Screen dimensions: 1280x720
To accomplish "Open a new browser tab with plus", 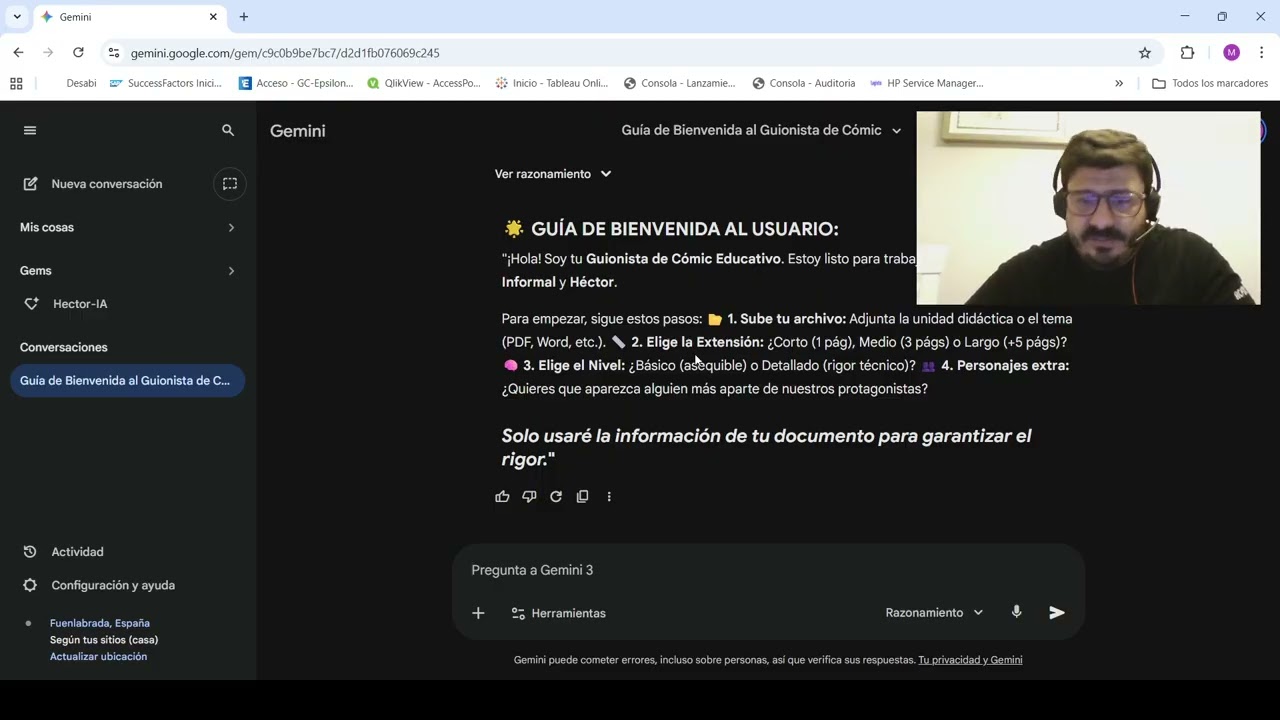I will coord(244,17).
